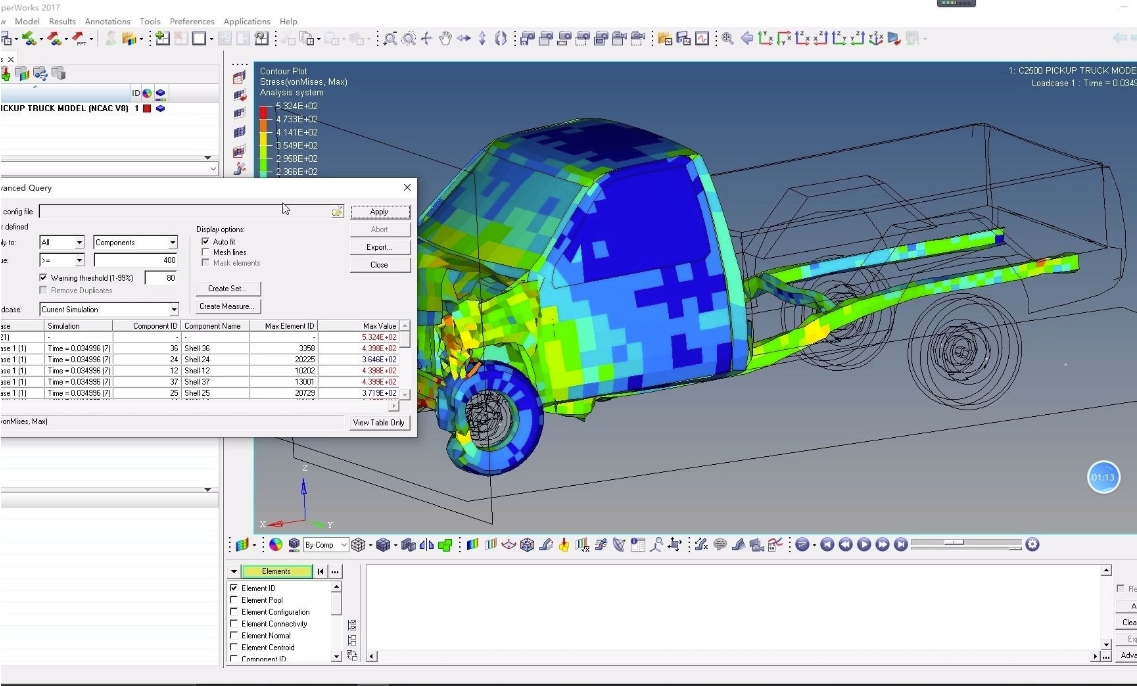Viewport: 1137px width, 686px height.
Task: Click the Start/Pause animation play button
Action: coord(864,545)
